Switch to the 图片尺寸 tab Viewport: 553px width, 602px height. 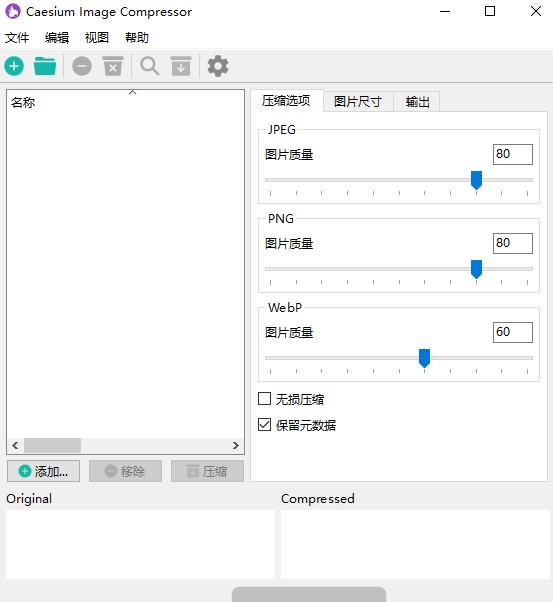click(x=358, y=102)
